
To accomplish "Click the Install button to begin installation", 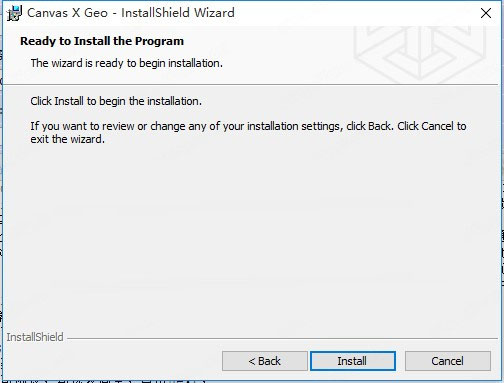I will [353, 361].
